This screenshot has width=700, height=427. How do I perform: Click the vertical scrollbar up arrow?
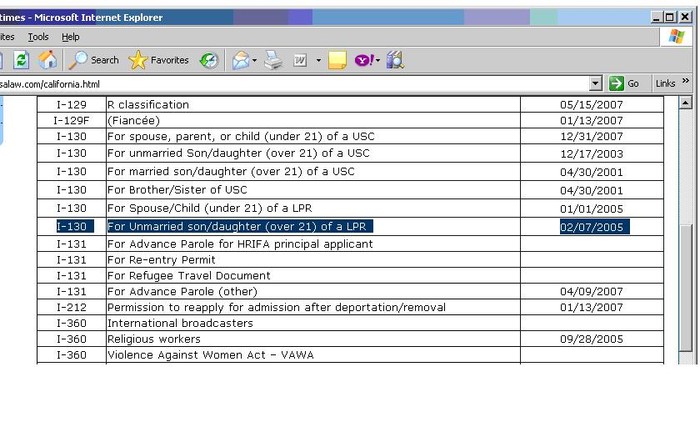point(686,103)
